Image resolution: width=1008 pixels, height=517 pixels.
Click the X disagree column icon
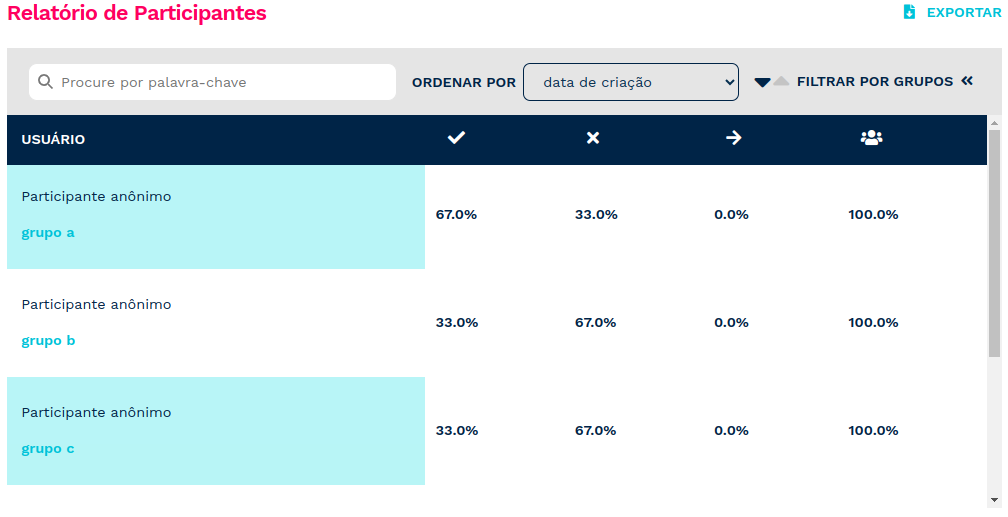pos(593,138)
